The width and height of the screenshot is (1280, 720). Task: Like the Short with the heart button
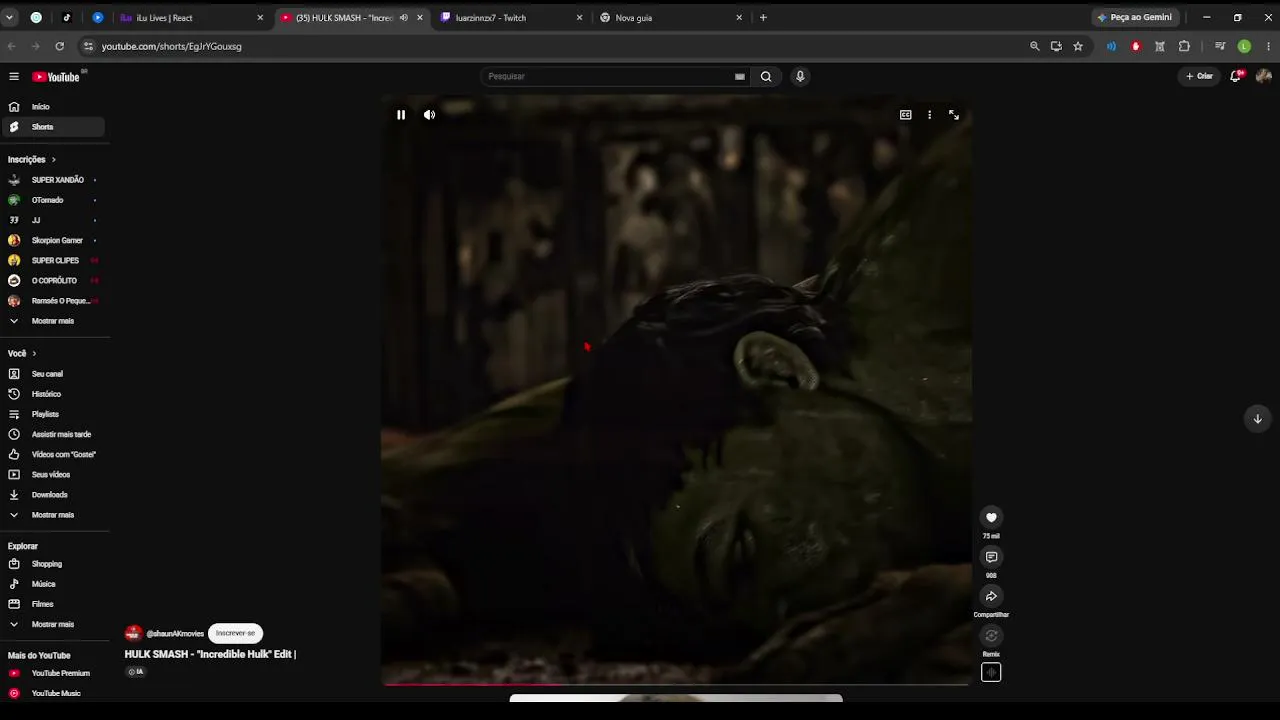coord(991,517)
